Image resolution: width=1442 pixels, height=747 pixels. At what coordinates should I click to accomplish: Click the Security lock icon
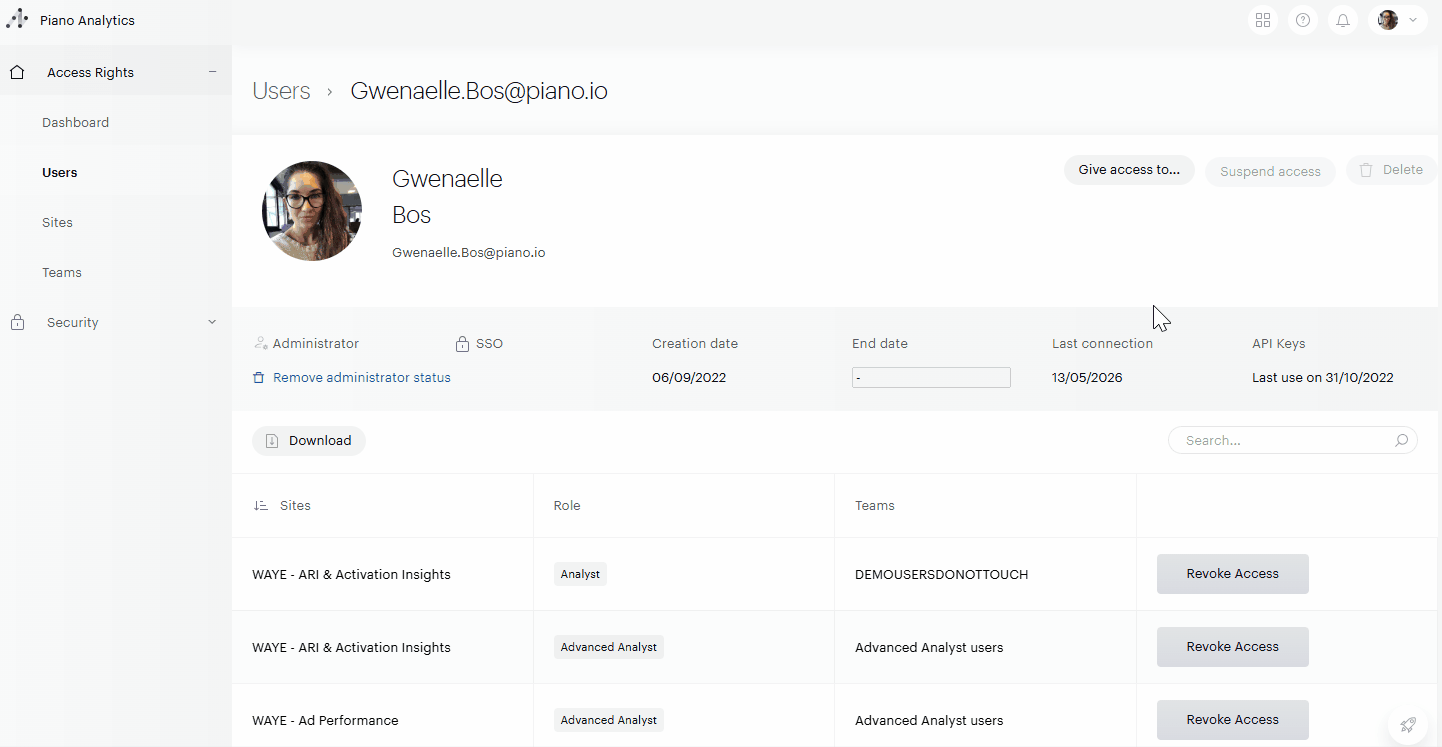coord(17,322)
